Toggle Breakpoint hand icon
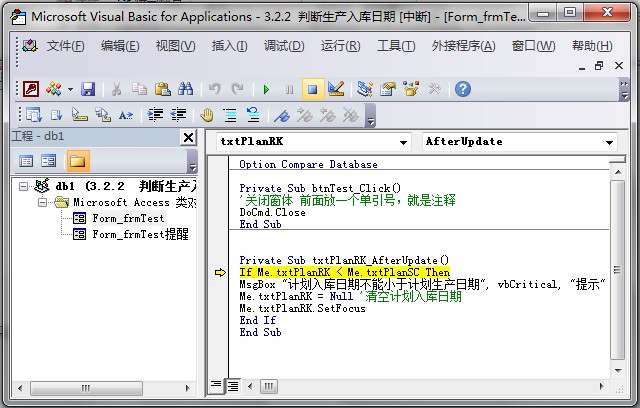 pos(207,115)
